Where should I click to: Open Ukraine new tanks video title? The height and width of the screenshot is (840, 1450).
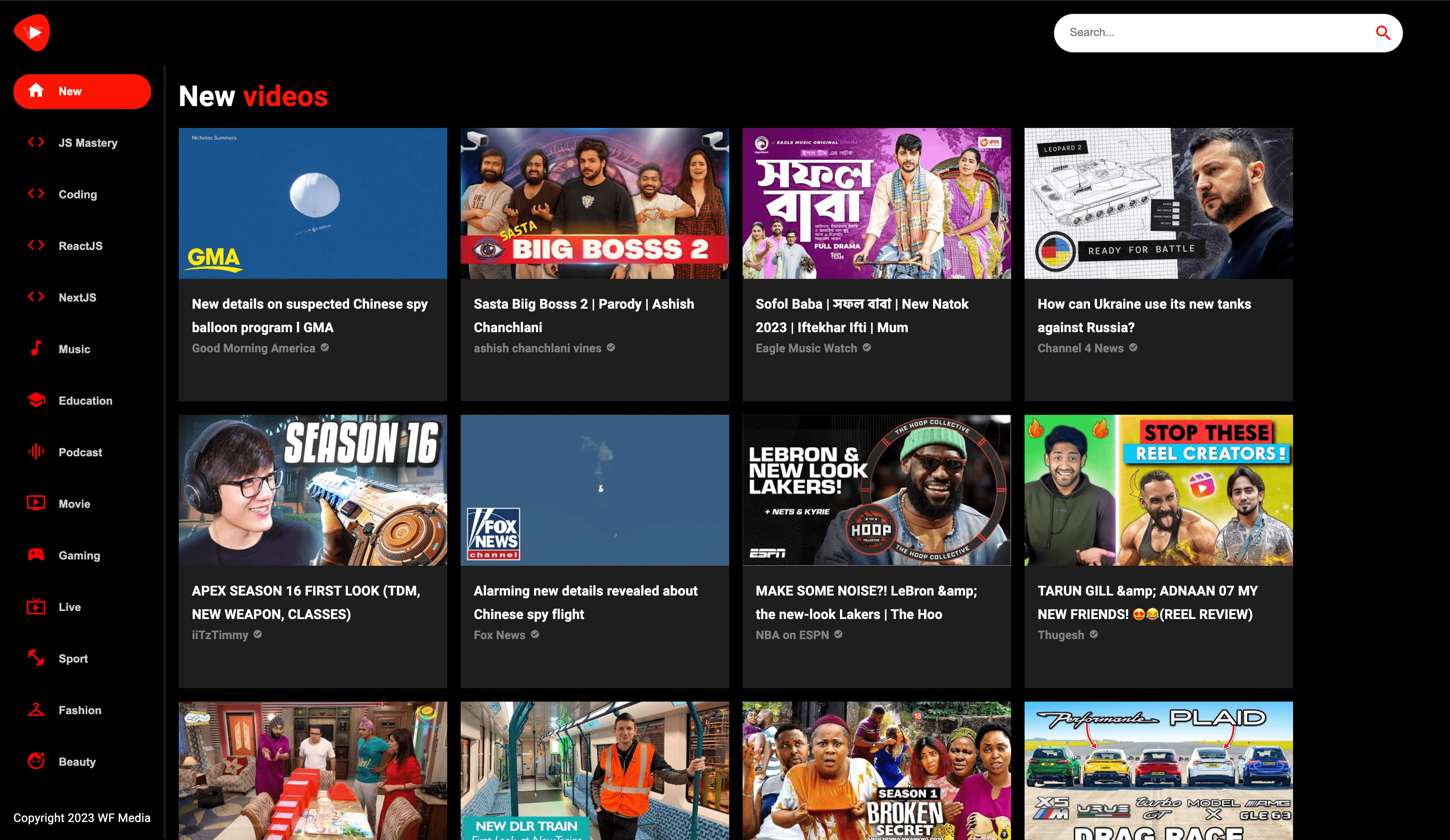[1144, 316]
